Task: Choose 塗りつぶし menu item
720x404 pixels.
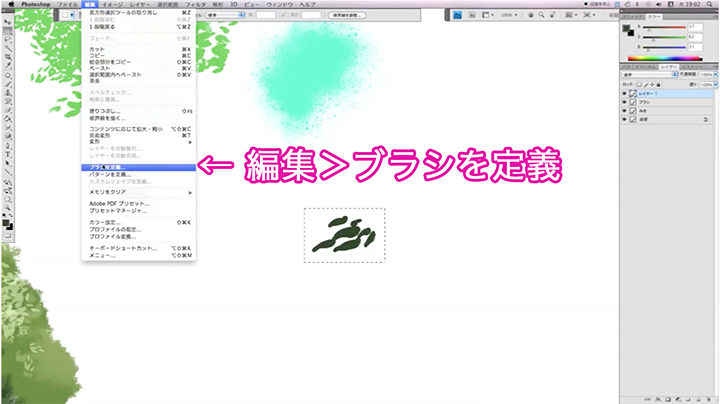Action: coord(139,111)
